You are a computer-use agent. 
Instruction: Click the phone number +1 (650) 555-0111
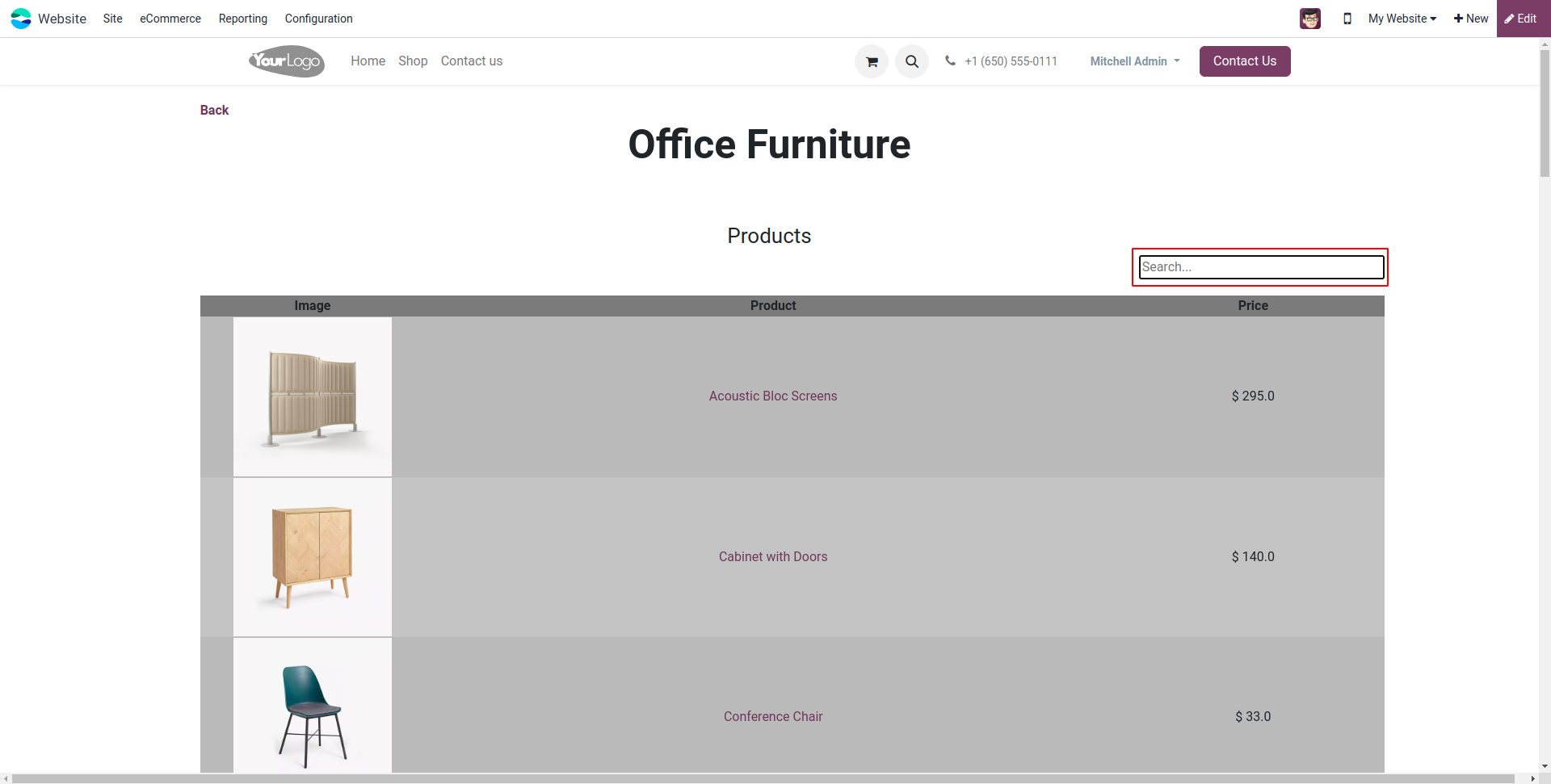coord(1011,61)
